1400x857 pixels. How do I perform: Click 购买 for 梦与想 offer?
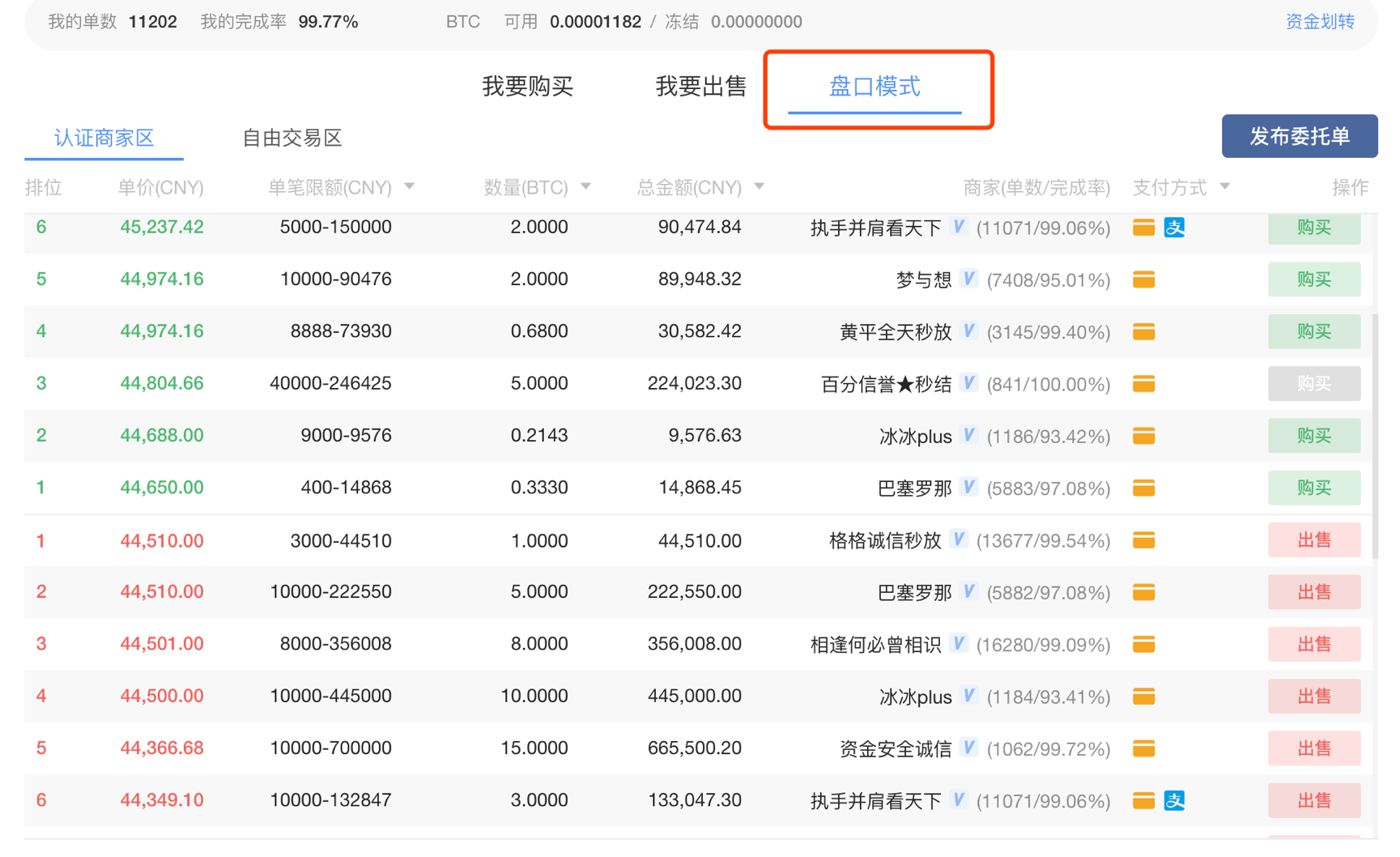pos(1314,279)
